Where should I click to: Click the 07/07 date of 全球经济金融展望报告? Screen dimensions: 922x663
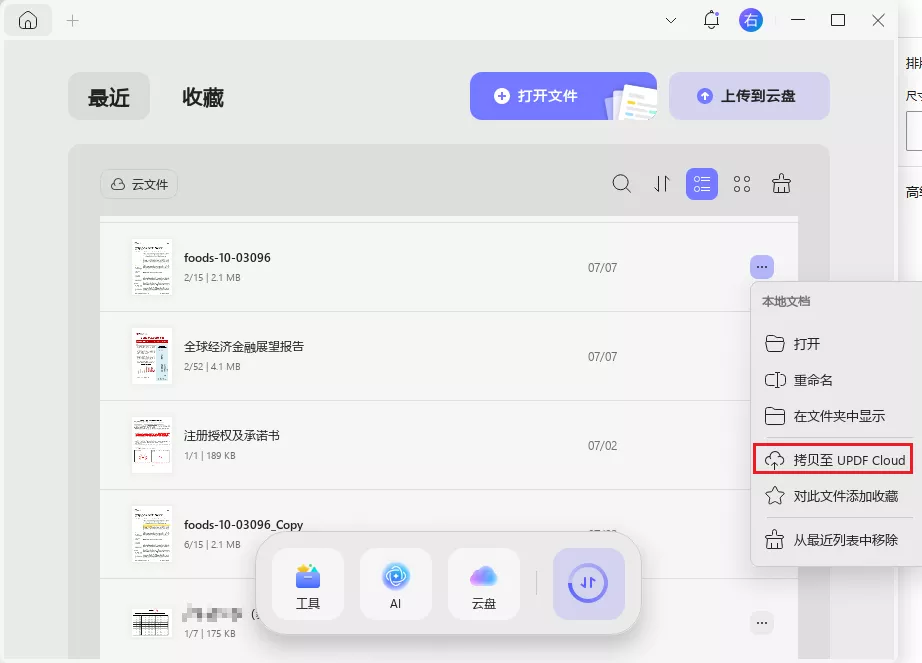603,357
